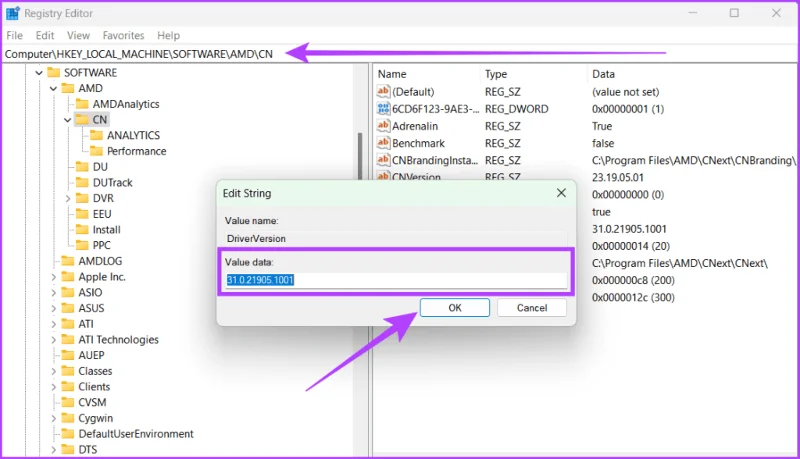Image resolution: width=800 pixels, height=459 pixels.
Task: Expand the ATI Technologies key
Action: click(53, 340)
